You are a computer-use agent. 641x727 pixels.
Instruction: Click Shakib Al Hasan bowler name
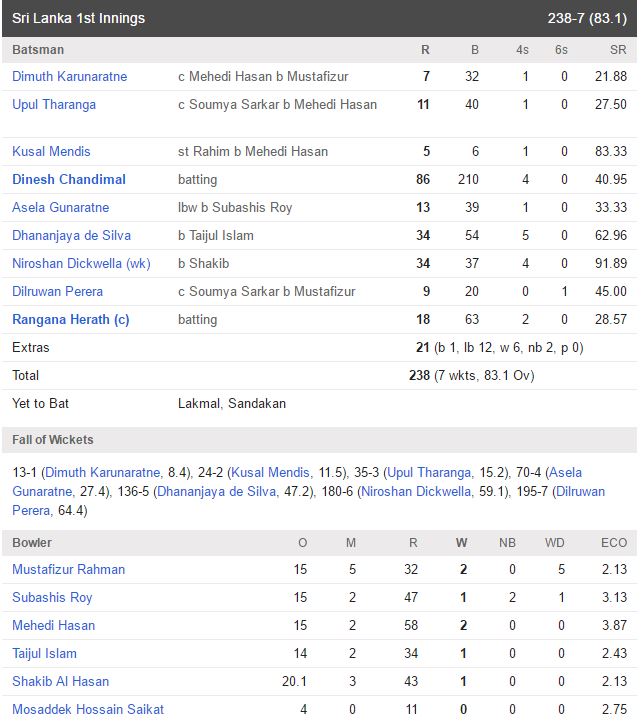pyautogui.click(x=61, y=681)
